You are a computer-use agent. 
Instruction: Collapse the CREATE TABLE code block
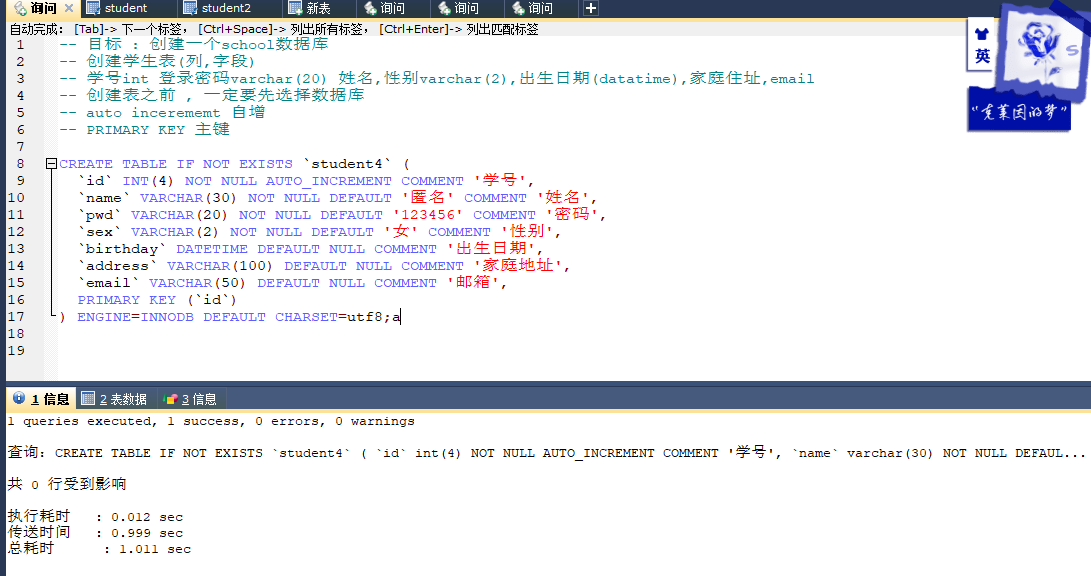coord(50,164)
